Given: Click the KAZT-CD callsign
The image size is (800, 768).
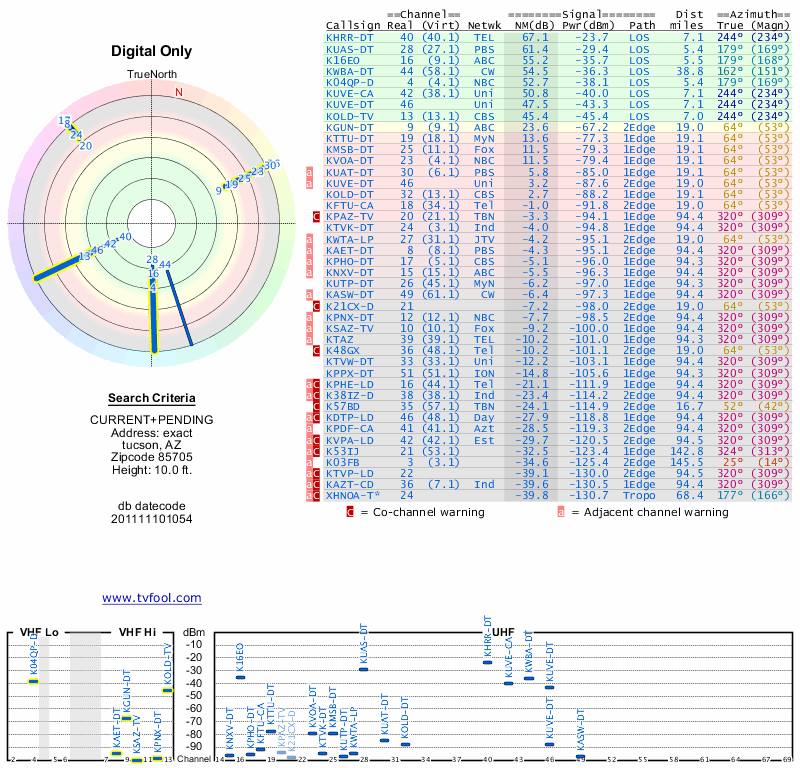Looking at the screenshot, I should tap(349, 485).
